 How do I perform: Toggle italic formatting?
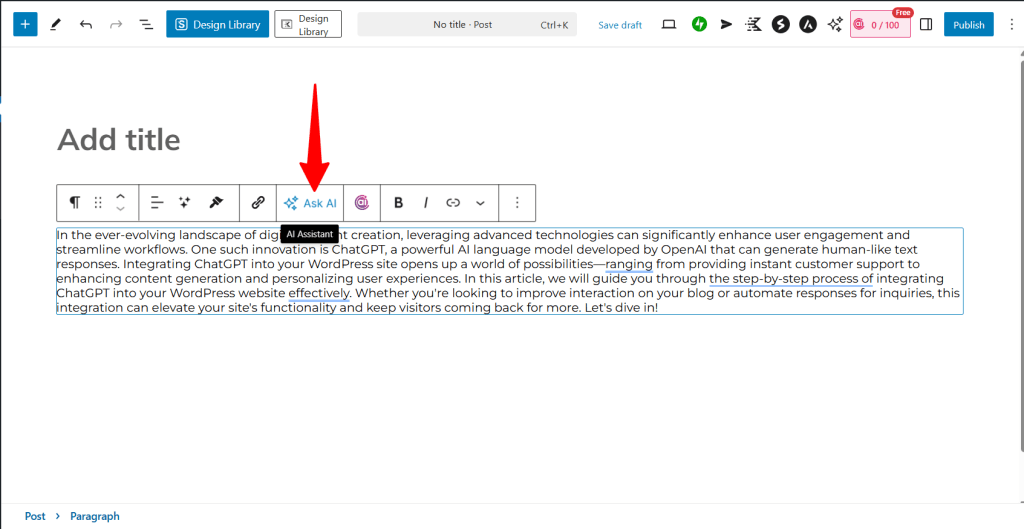click(426, 202)
